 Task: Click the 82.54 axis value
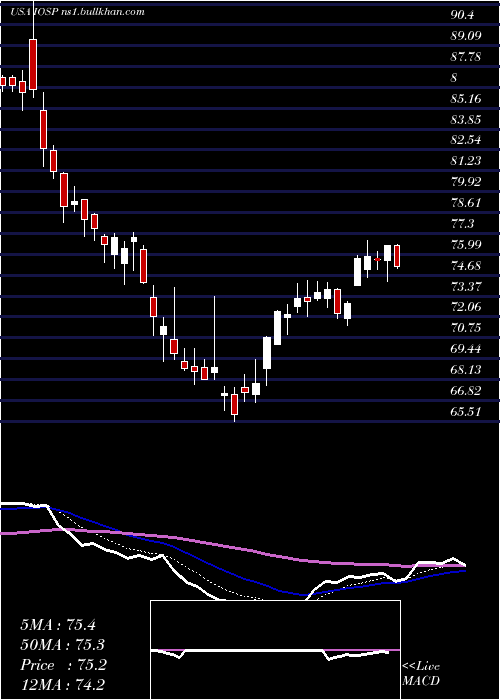[466, 140]
